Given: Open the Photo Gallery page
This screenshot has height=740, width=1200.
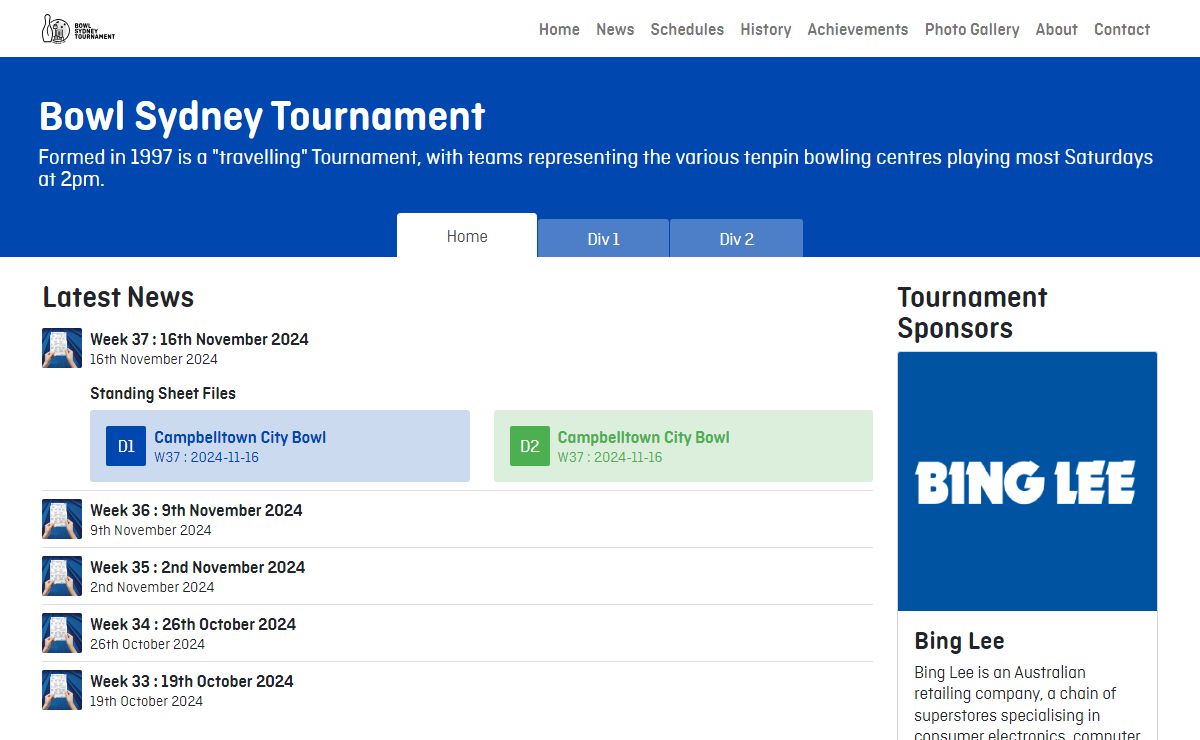Looking at the screenshot, I should [x=972, y=29].
